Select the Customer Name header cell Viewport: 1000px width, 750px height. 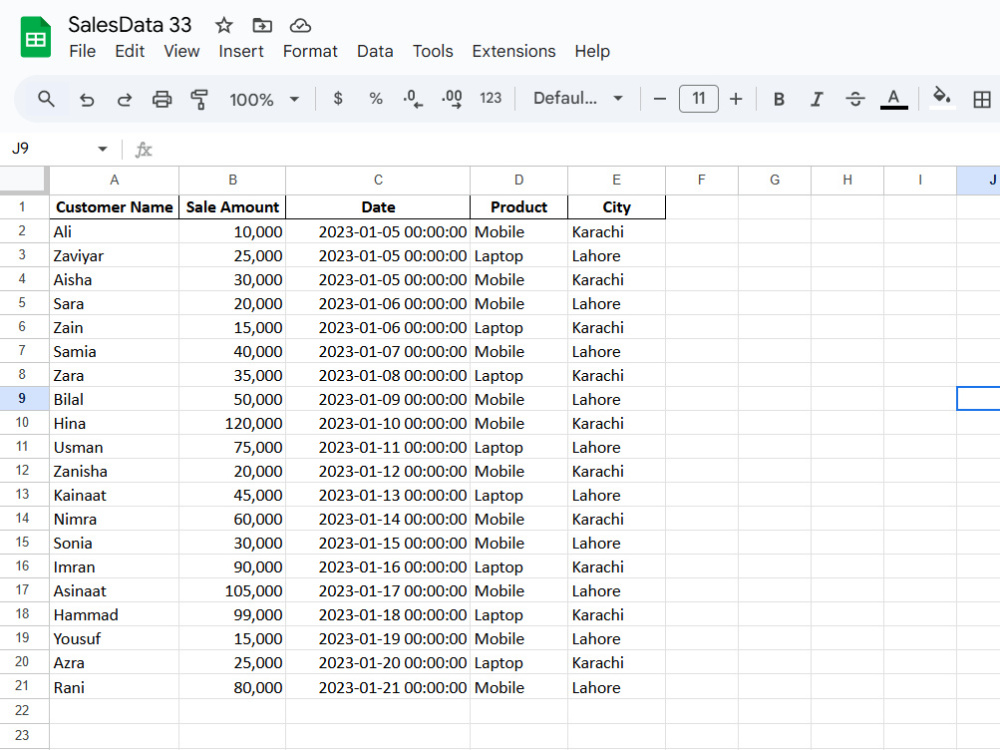tap(114, 207)
